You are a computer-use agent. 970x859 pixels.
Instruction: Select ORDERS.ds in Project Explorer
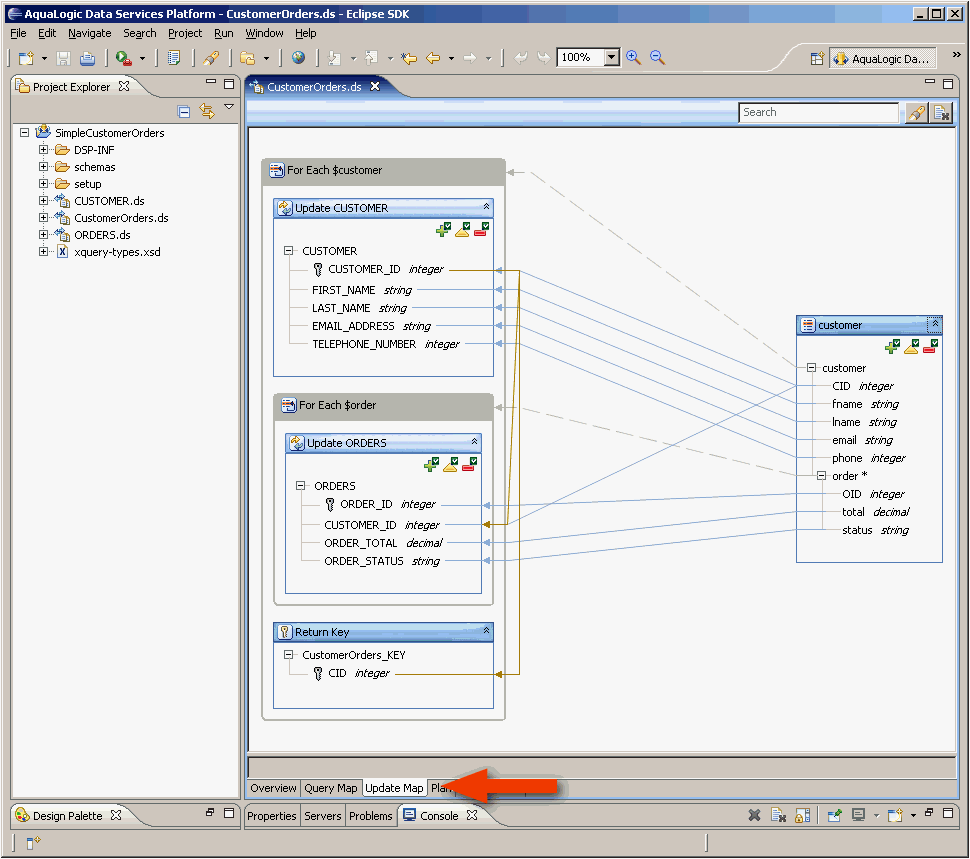pyautogui.click(x=102, y=235)
